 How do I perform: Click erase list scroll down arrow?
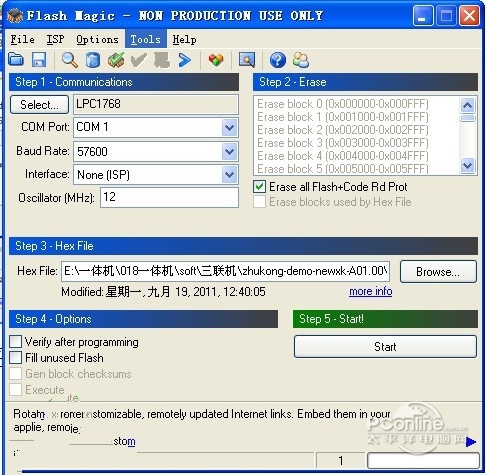[x=468, y=165]
